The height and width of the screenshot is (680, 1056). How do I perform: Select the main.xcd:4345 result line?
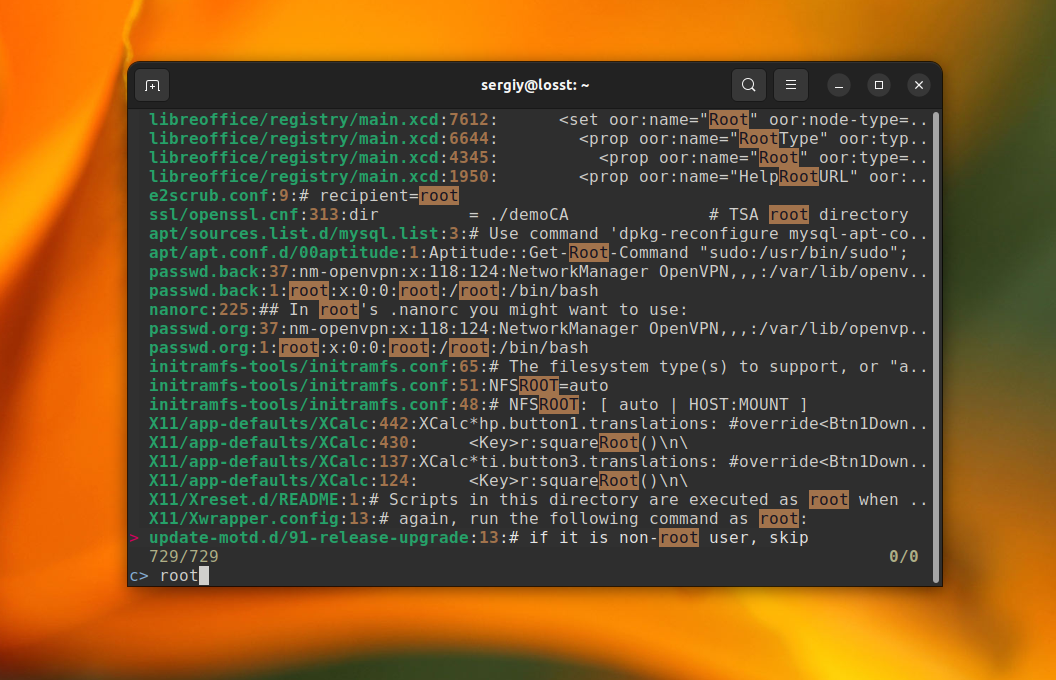point(537,158)
